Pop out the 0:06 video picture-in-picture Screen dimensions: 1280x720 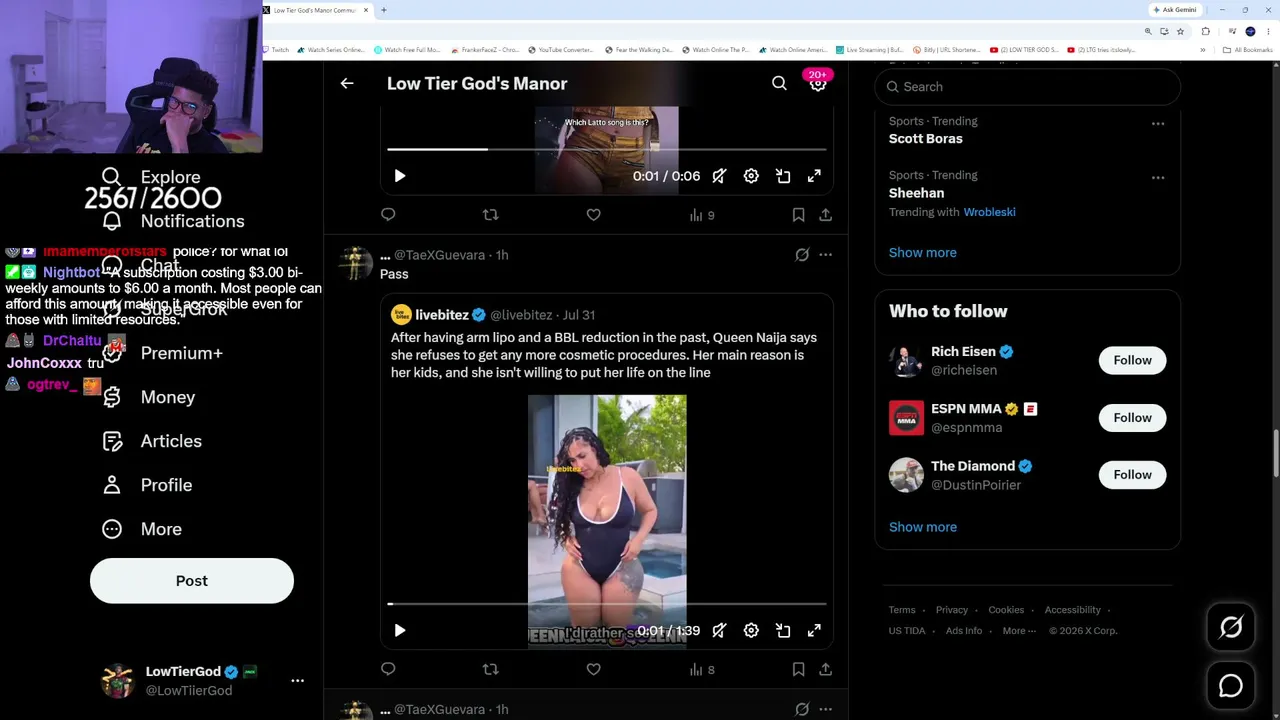point(783,176)
